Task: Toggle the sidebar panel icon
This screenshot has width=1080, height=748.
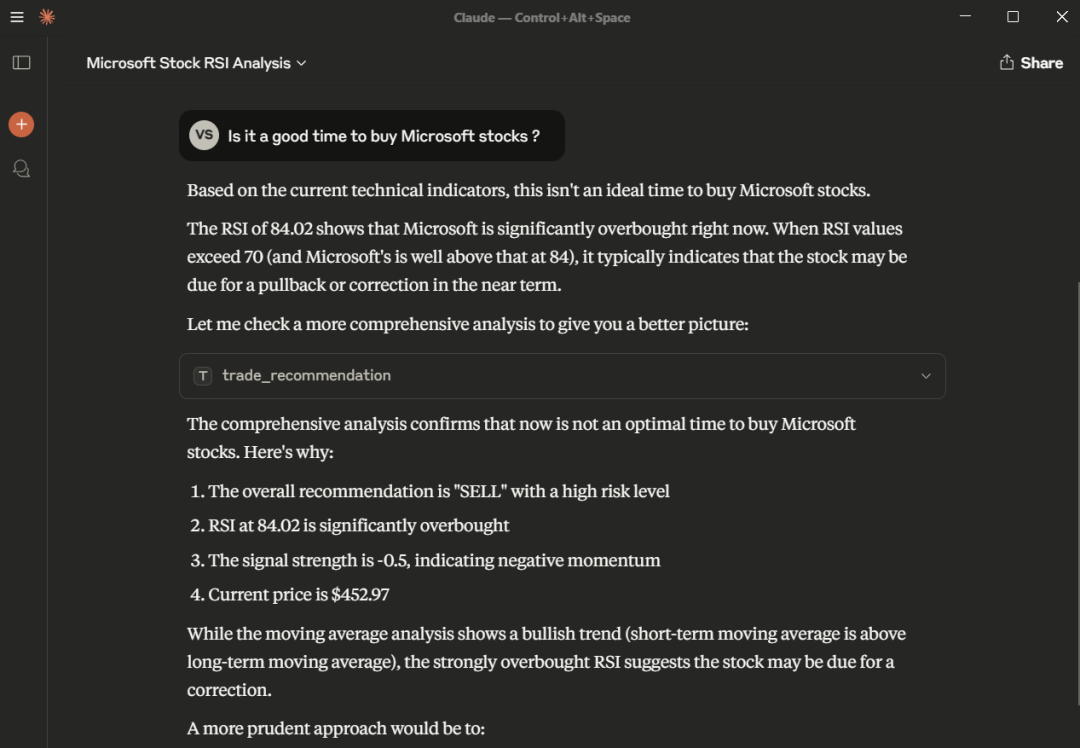Action: coord(21,63)
